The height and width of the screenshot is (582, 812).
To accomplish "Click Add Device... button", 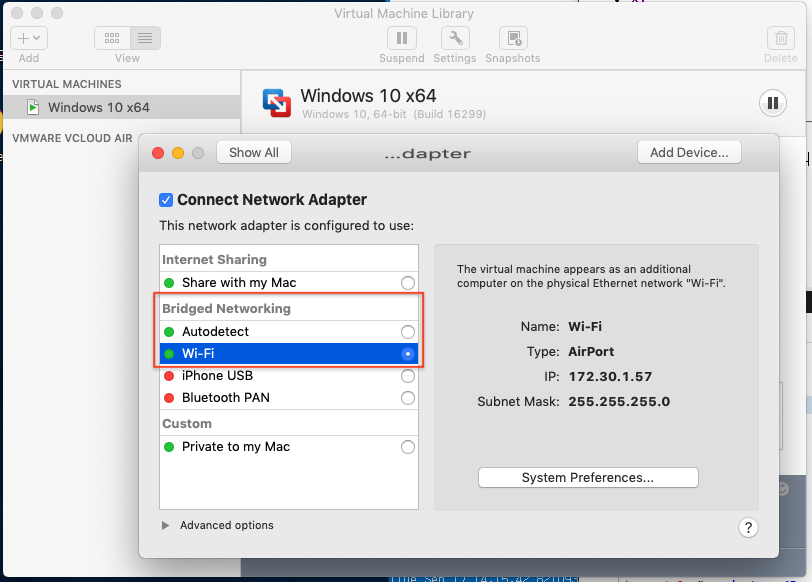I will click(x=689, y=153).
